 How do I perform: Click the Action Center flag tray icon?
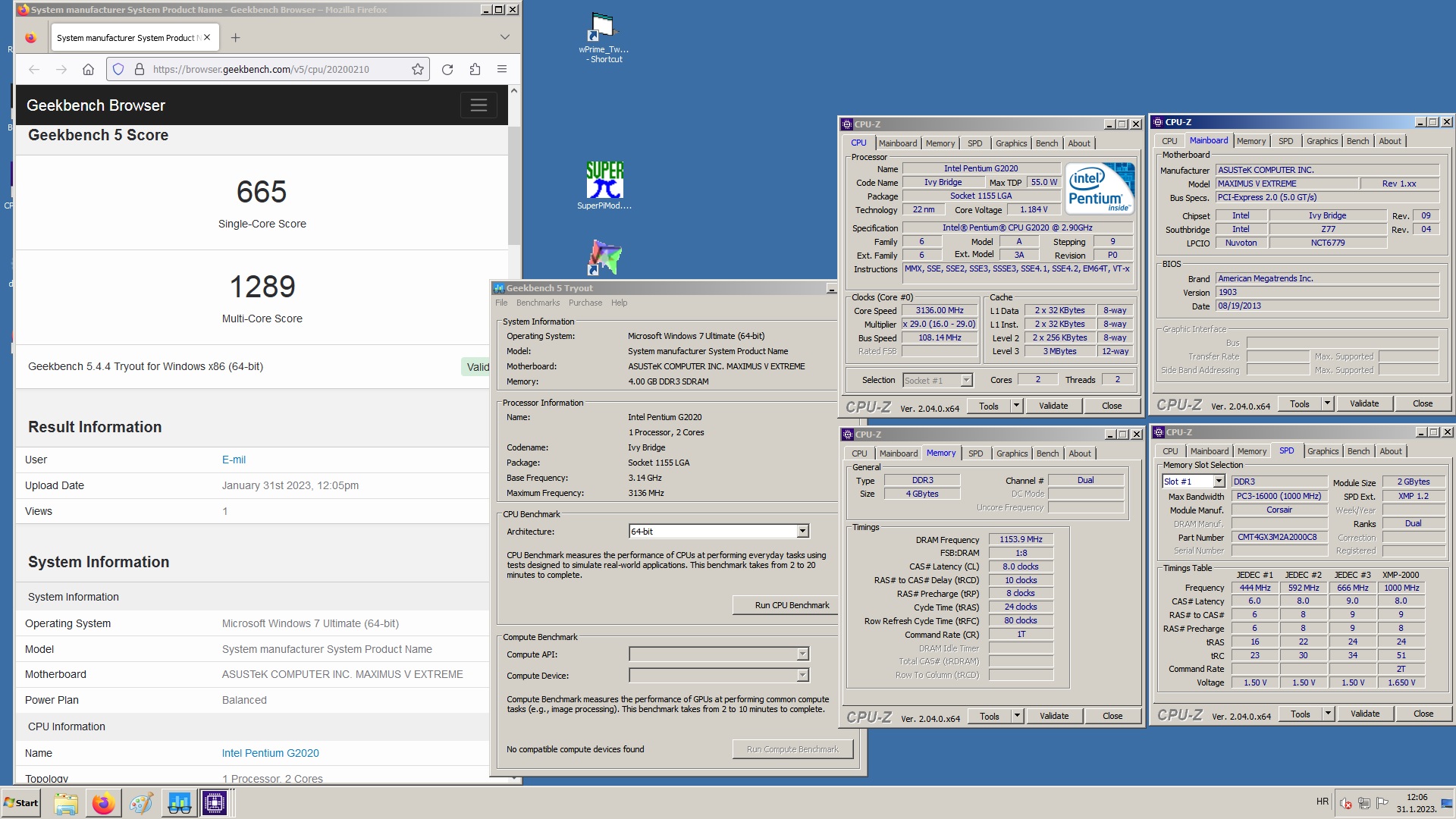coord(1382,803)
